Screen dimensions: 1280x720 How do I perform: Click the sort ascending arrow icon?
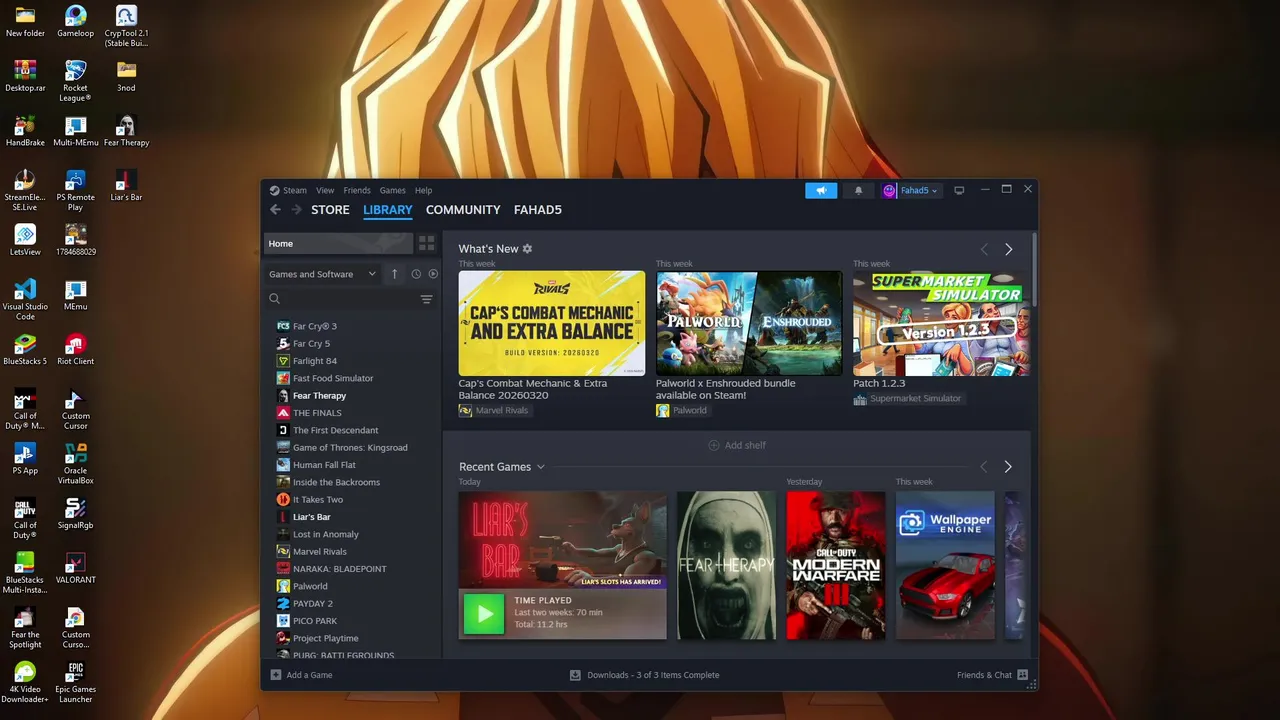coord(394,274)
